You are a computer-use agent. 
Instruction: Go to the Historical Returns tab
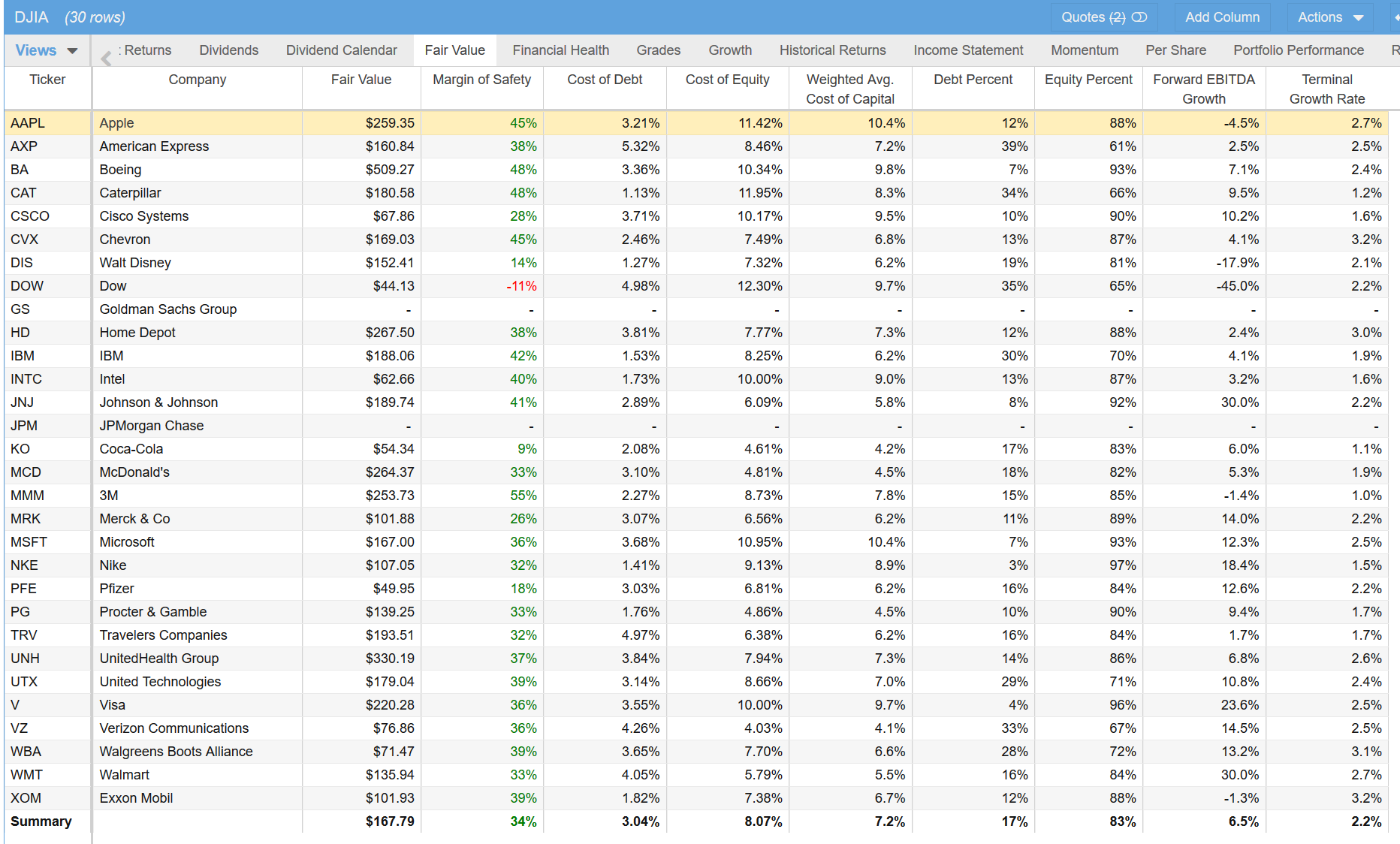832,50
